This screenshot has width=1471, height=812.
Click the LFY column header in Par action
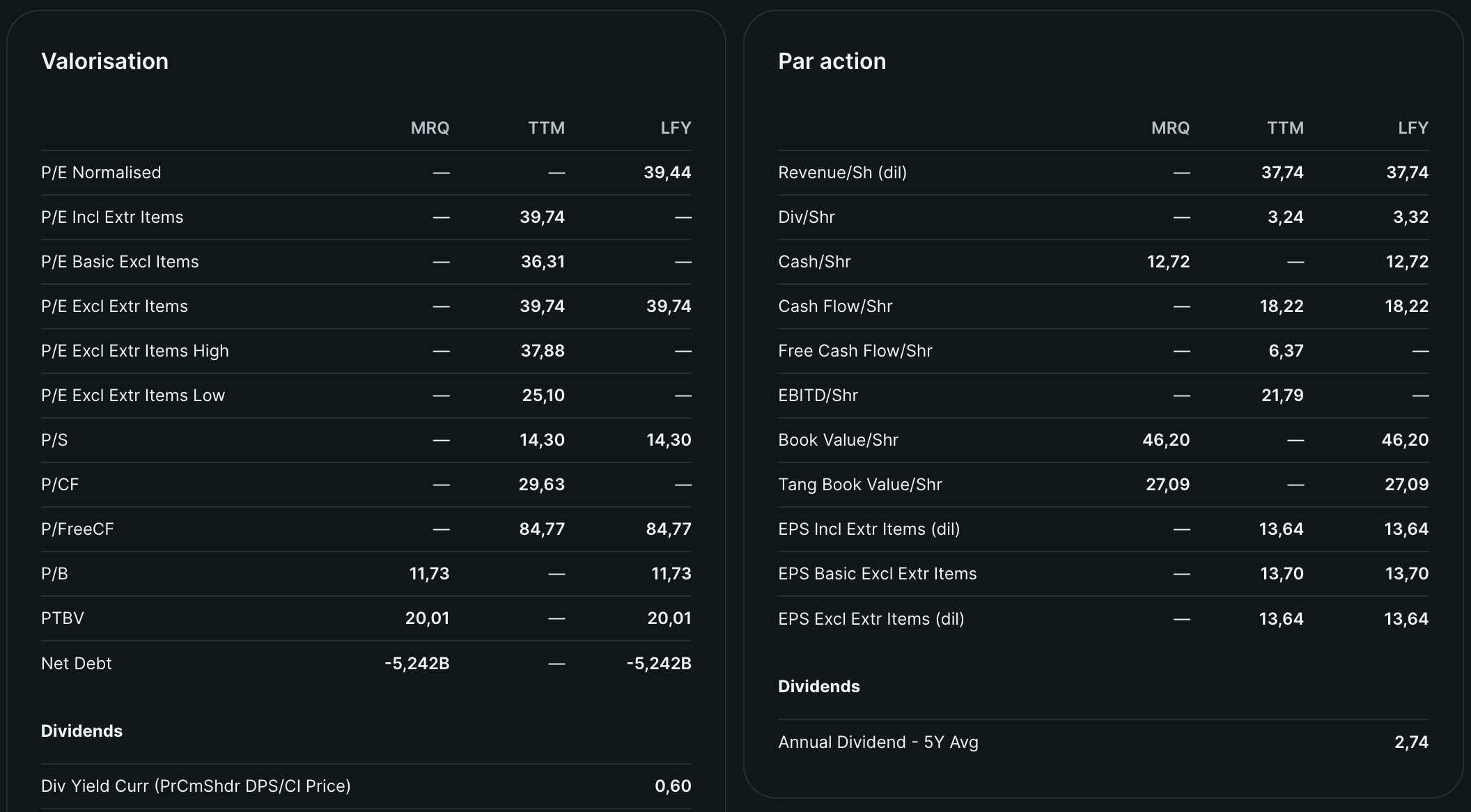pyautogui.click(x=1412, y=128)
